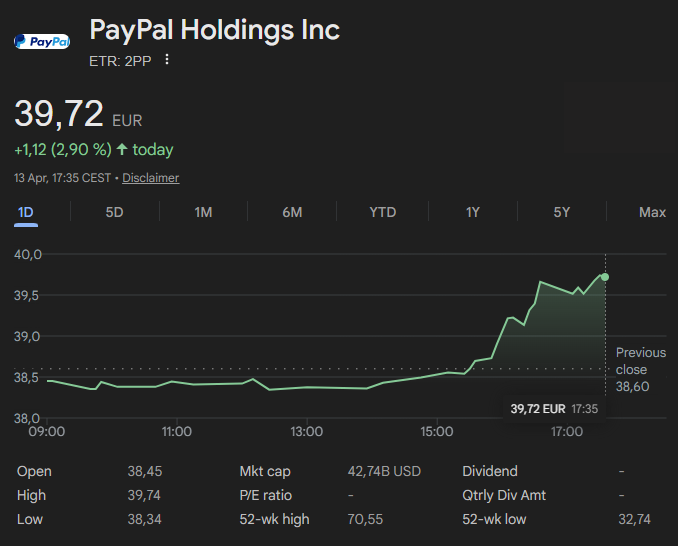Show the 1Y time range tab
678x546 pixels.
pyautogui.click(x=473, y=212)
